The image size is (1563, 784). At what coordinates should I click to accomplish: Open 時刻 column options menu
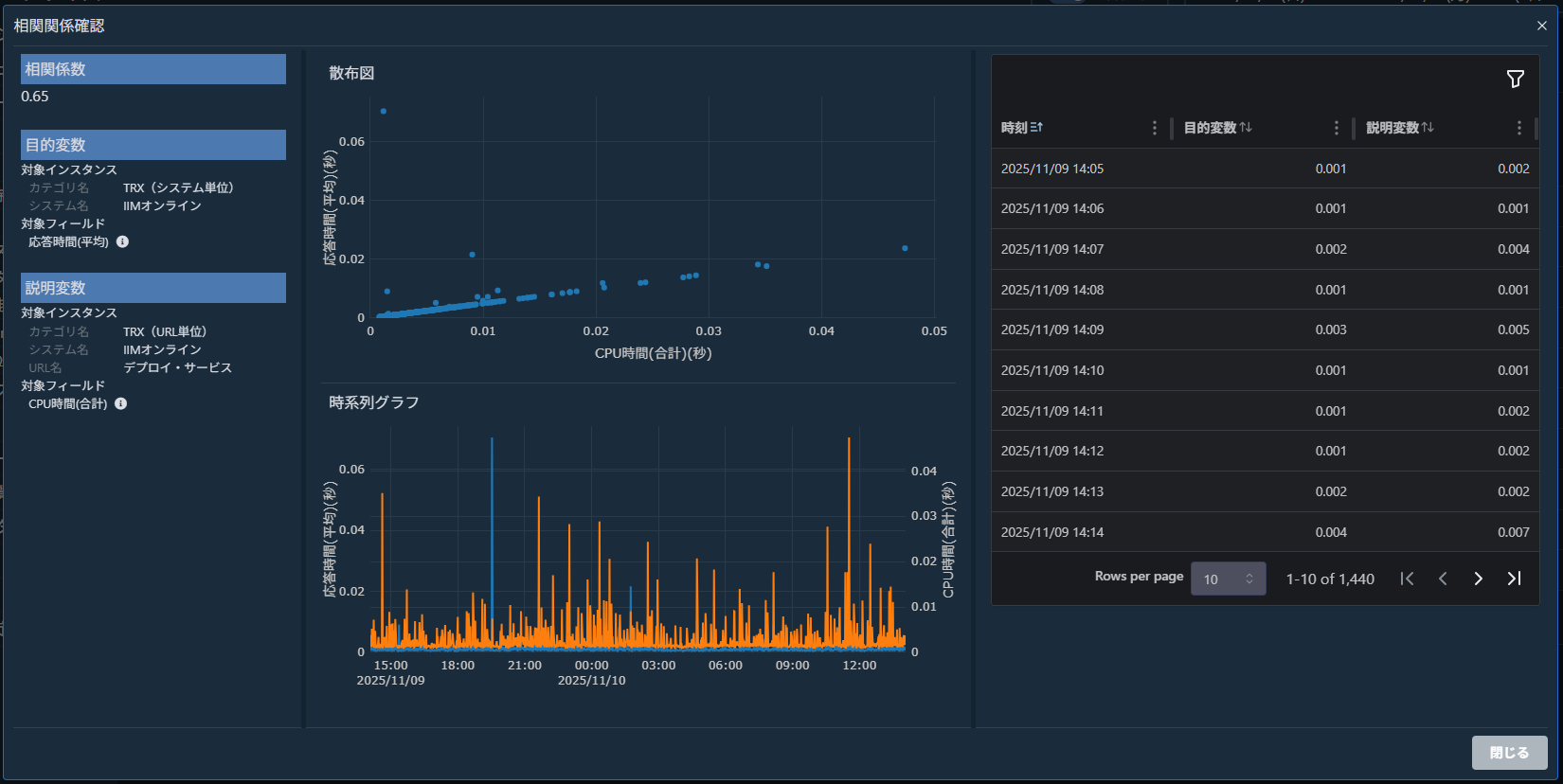[x=1154, y=128]
